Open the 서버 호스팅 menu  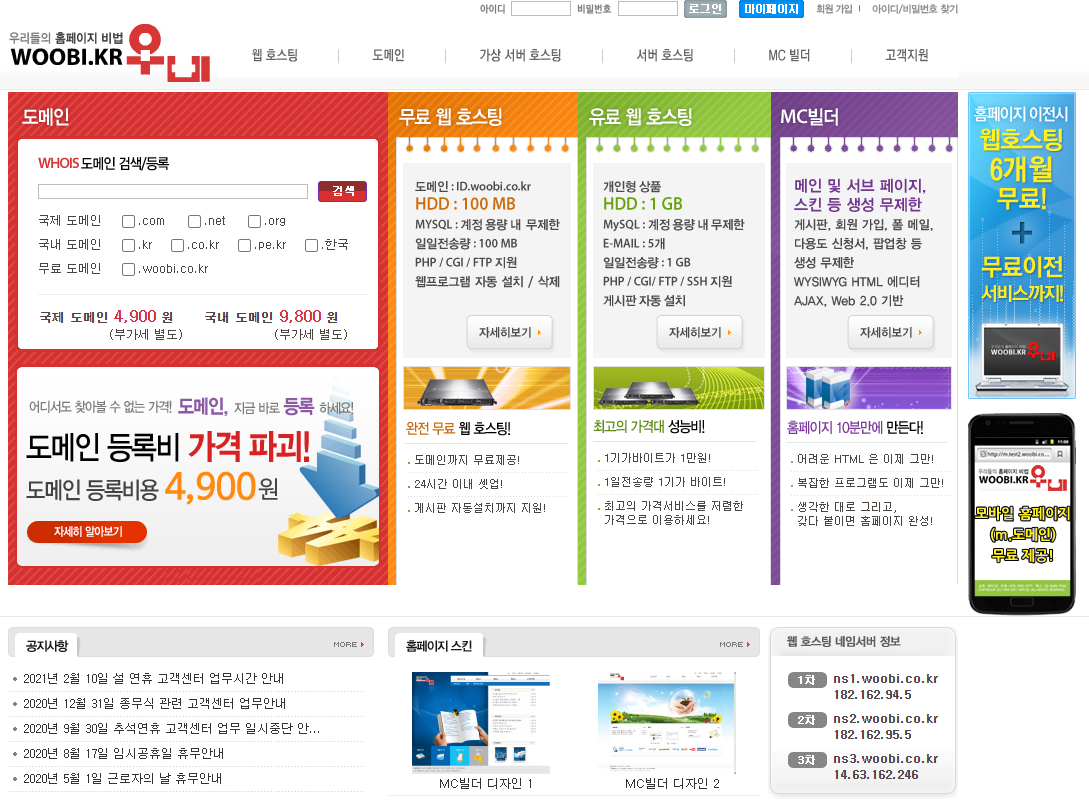[665, 55]
